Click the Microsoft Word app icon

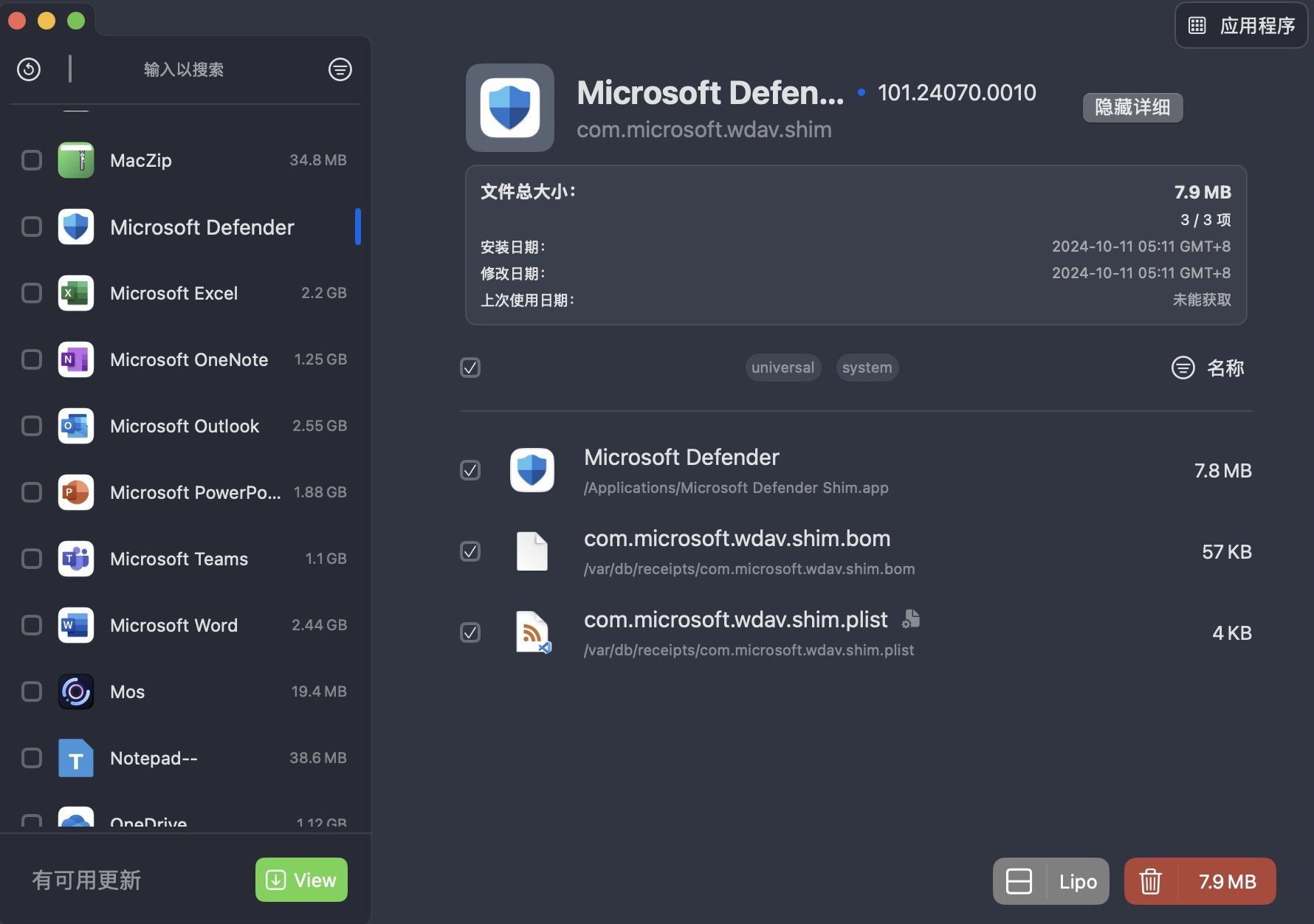pyautogui.click(x=76, y=625)
